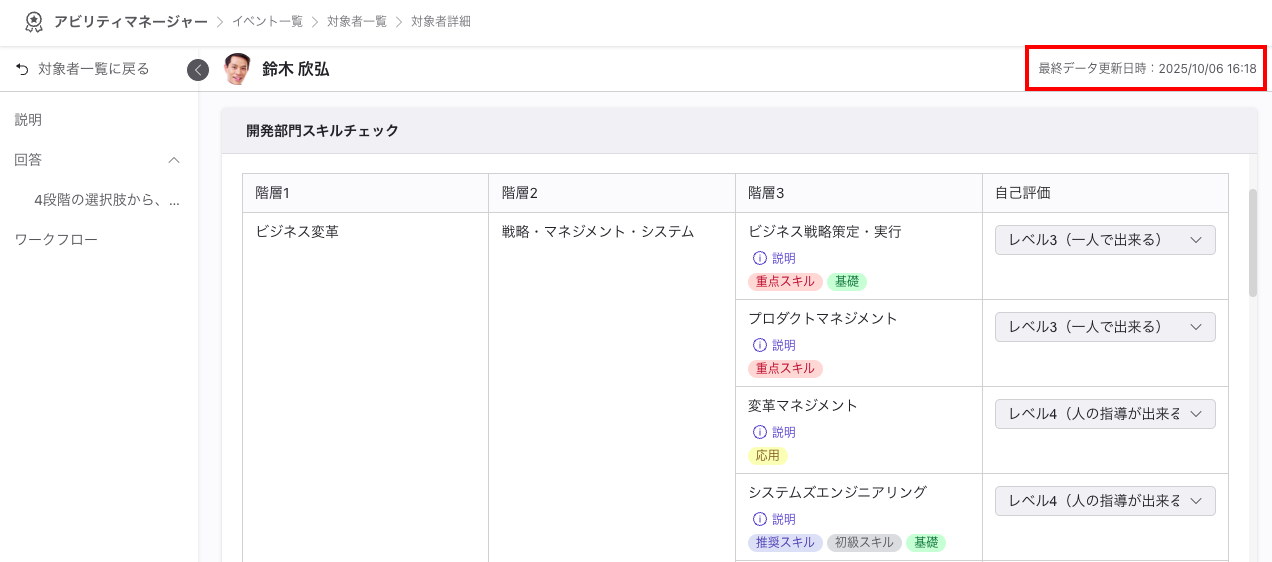Go to イベント一覧 breadcrumb
This screenshot has width=1272, height=562.
pos(267,21)
